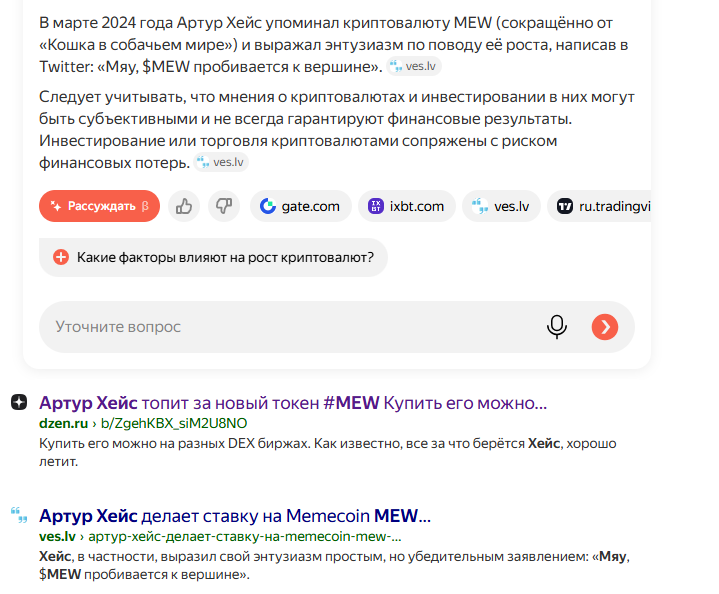This screenshot has height=594, width=719.
Task: Click paragraph starting 'В марте 2024 года Артур Хейс'
Action: tap(333, 44)
